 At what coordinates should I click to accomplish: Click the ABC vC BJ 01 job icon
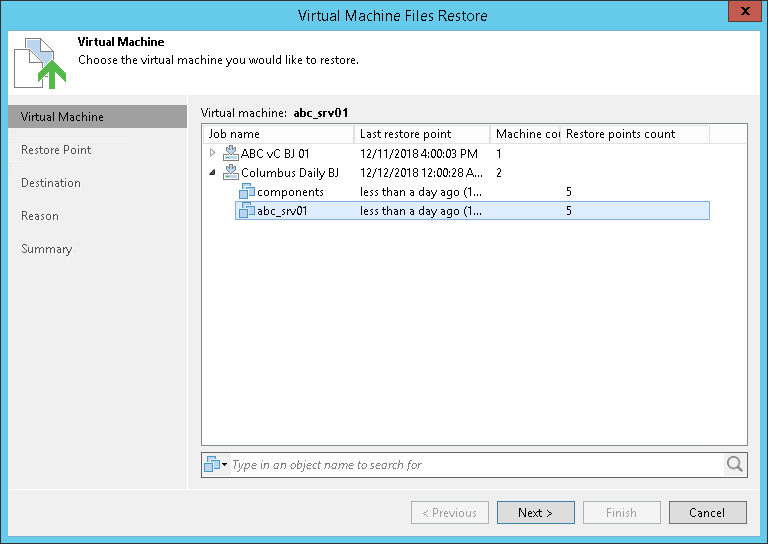[x=231, y=154]
